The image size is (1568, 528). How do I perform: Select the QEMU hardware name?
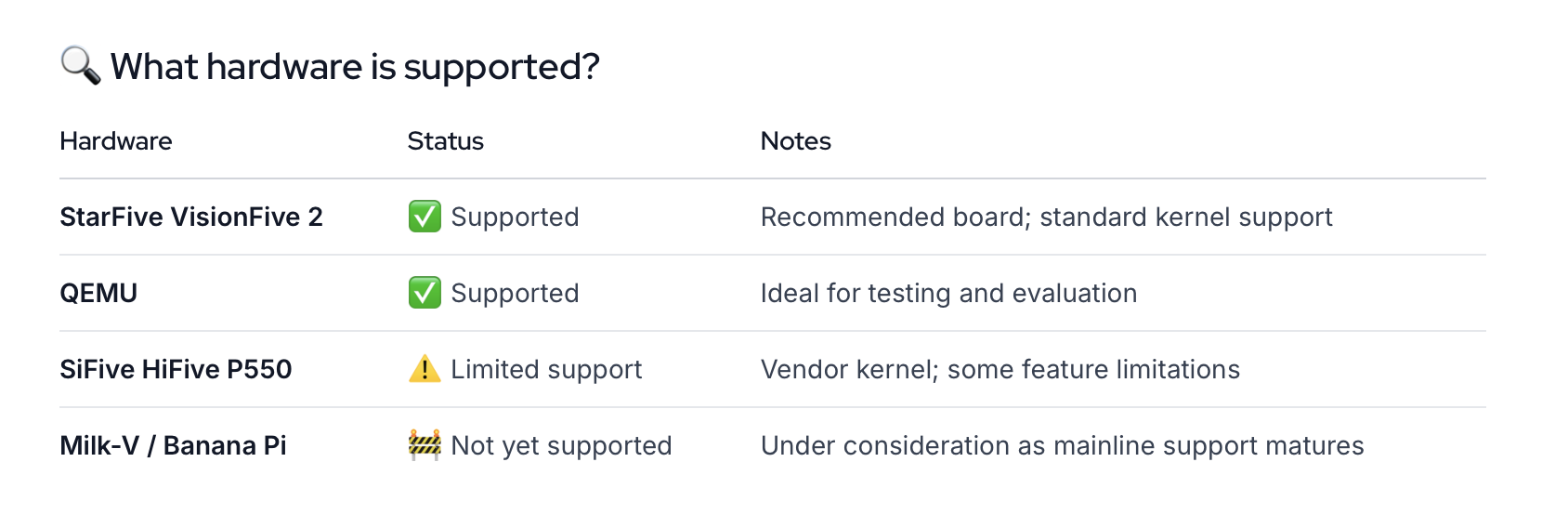click(98, 294)
